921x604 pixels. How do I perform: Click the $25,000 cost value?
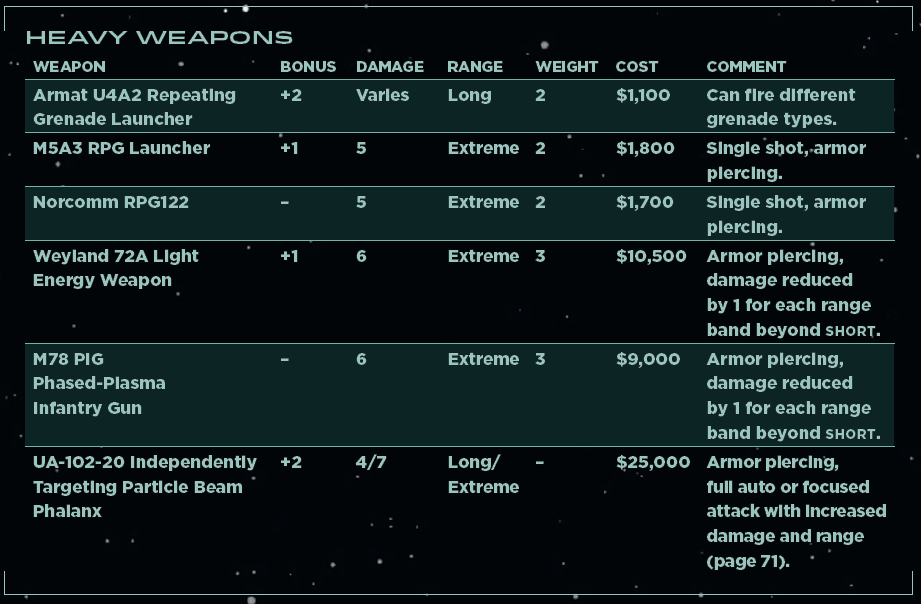click(x=653, y=462)
